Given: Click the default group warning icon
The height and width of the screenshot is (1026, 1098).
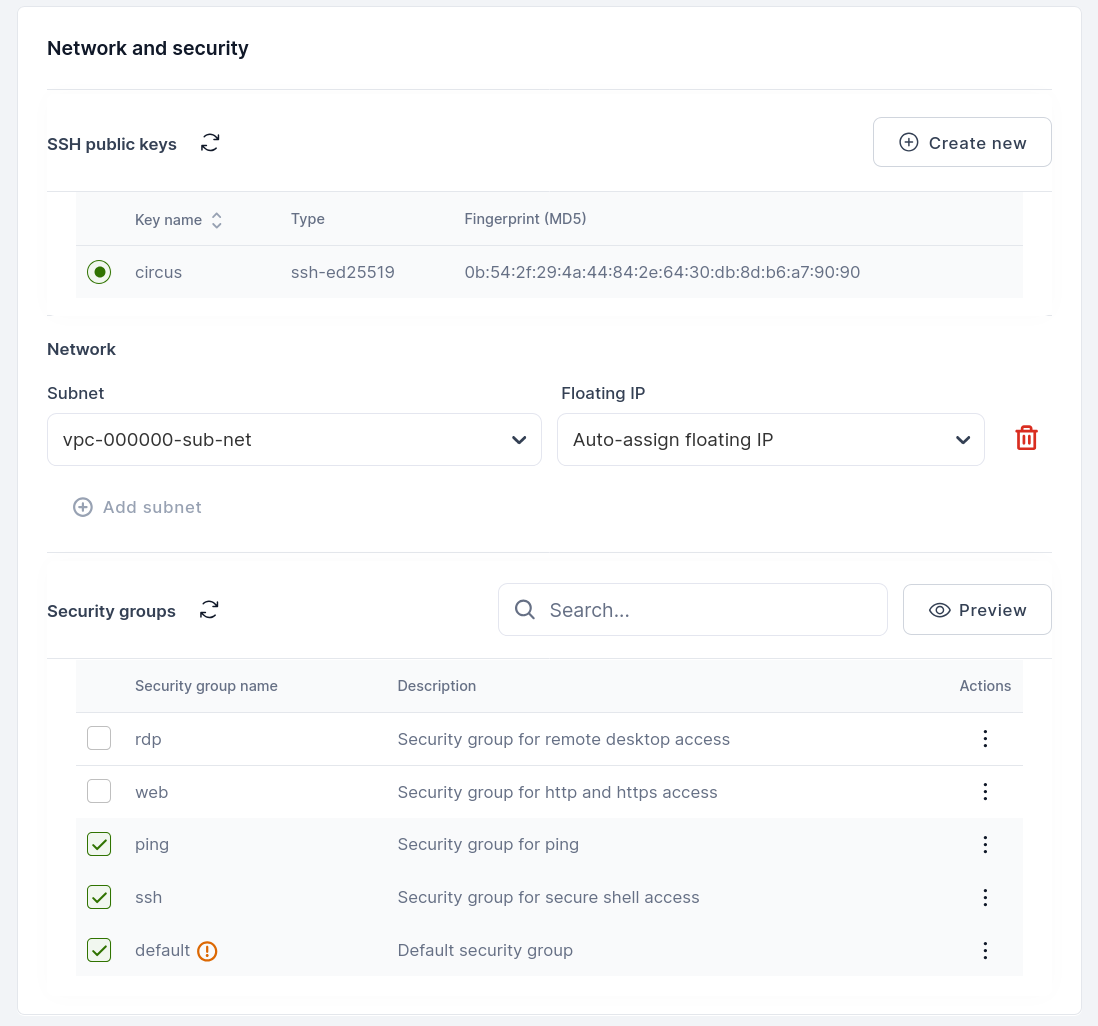Looking at the screenshot, I should (207, 951).
